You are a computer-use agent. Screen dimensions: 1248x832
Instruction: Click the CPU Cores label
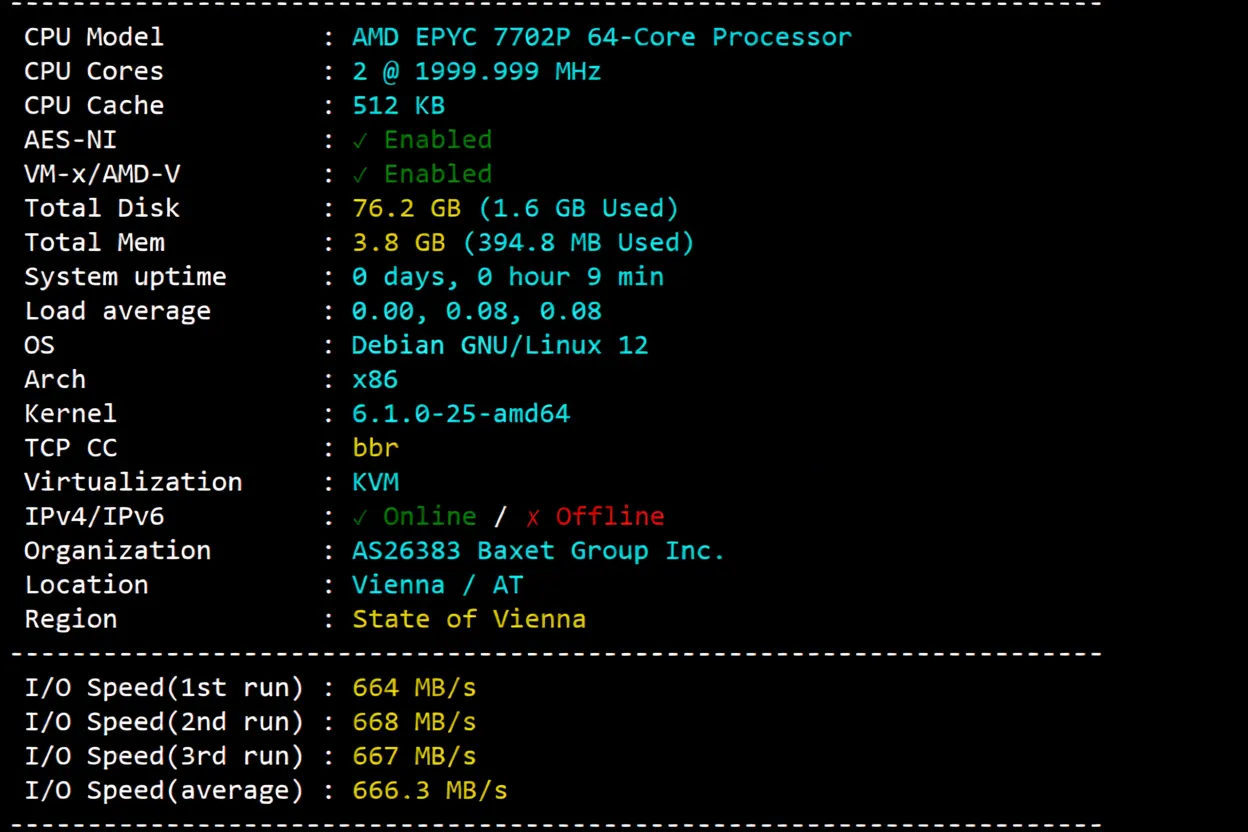94,71
